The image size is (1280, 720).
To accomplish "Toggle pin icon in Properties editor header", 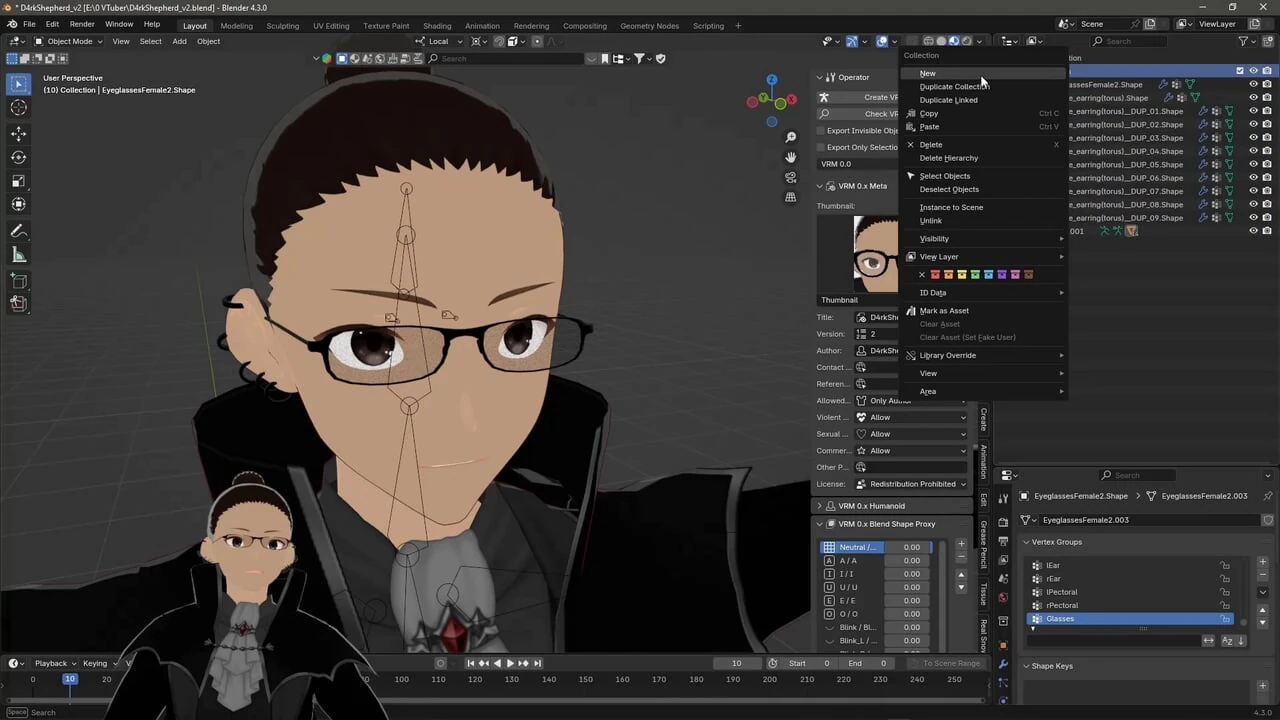I will click(1269, 496).
